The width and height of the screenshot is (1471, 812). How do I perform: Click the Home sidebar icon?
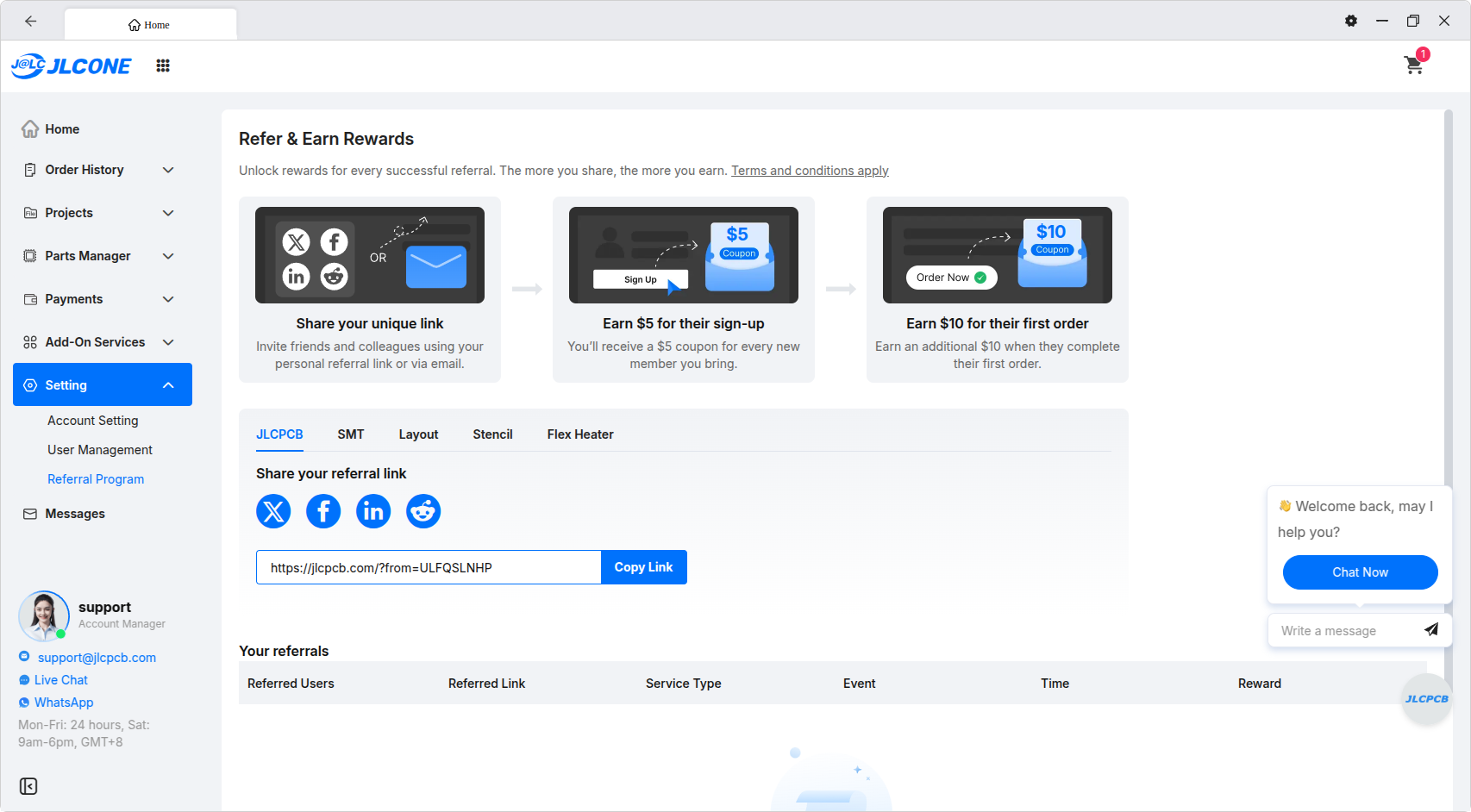pos(30,129)
